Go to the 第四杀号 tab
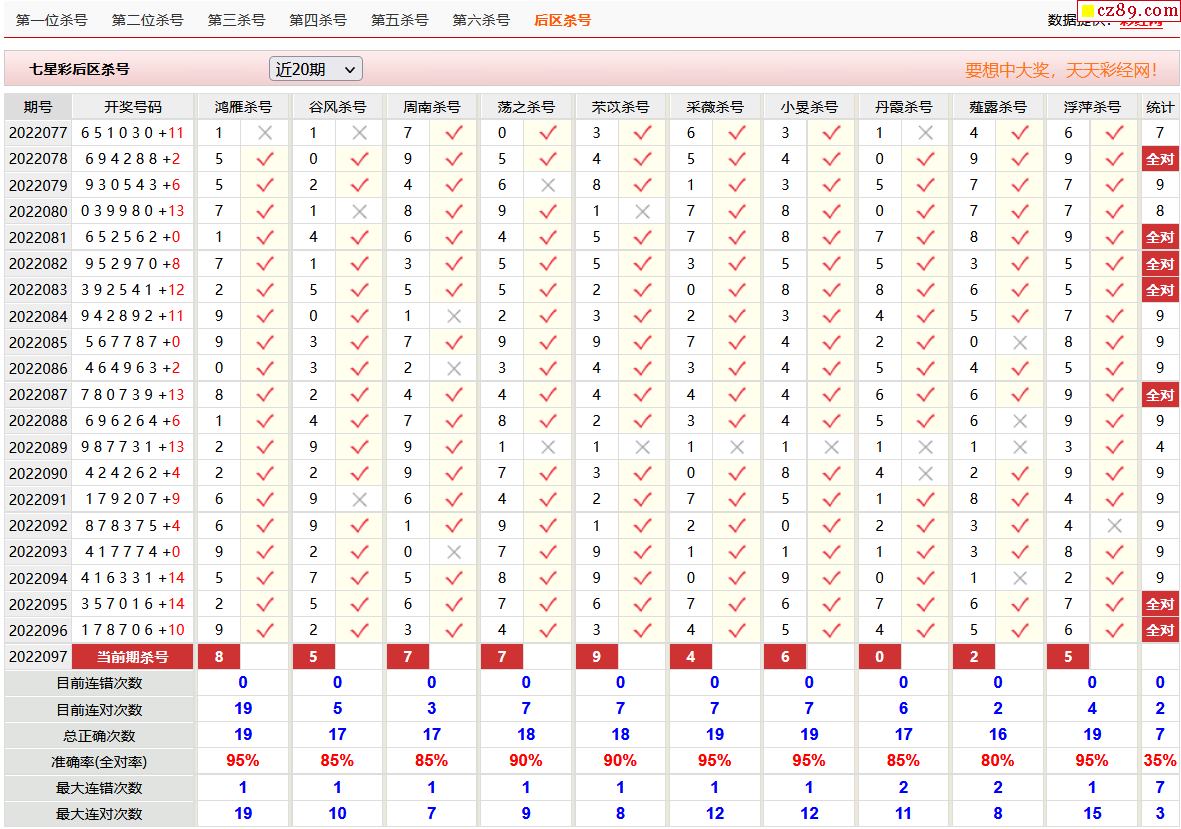The image size is (1181, 829). (318, 20)
